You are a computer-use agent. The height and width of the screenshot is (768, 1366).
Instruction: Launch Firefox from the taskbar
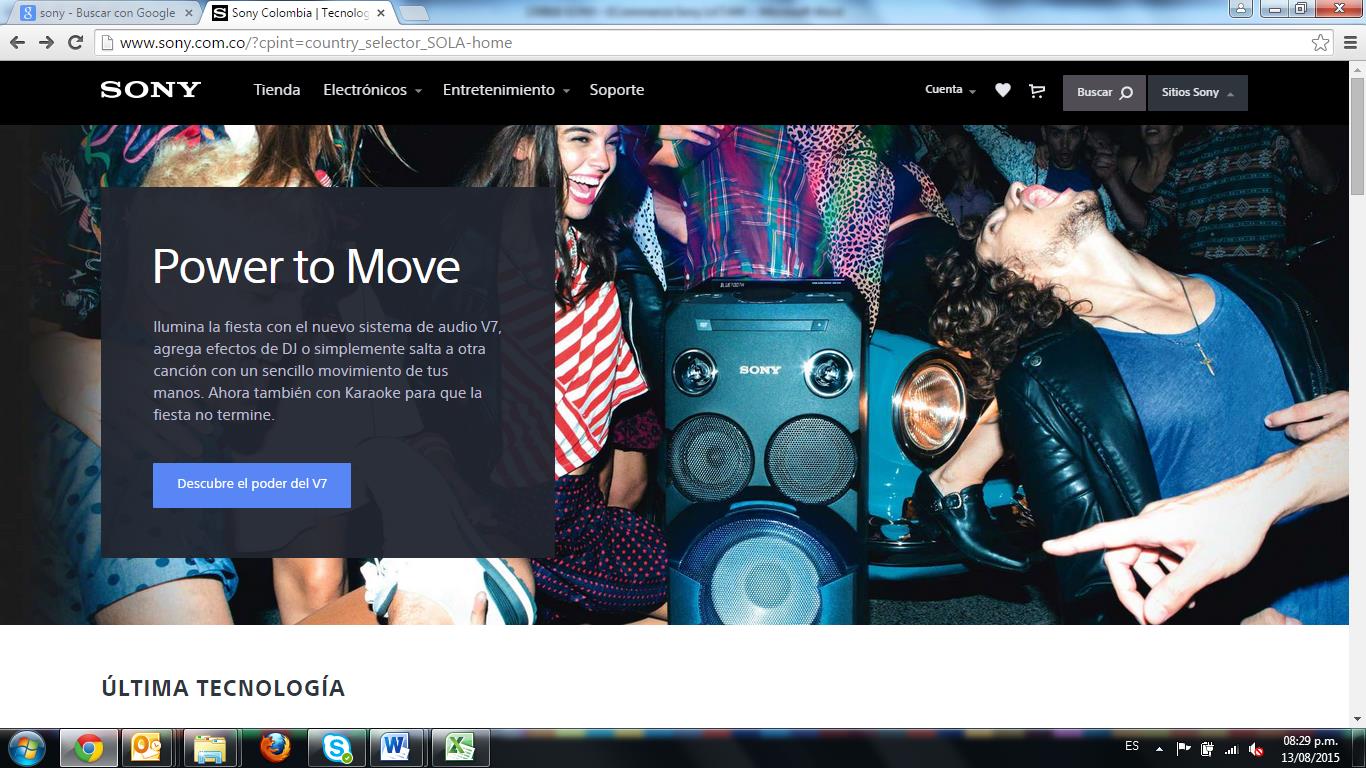[x=275, y=747]
